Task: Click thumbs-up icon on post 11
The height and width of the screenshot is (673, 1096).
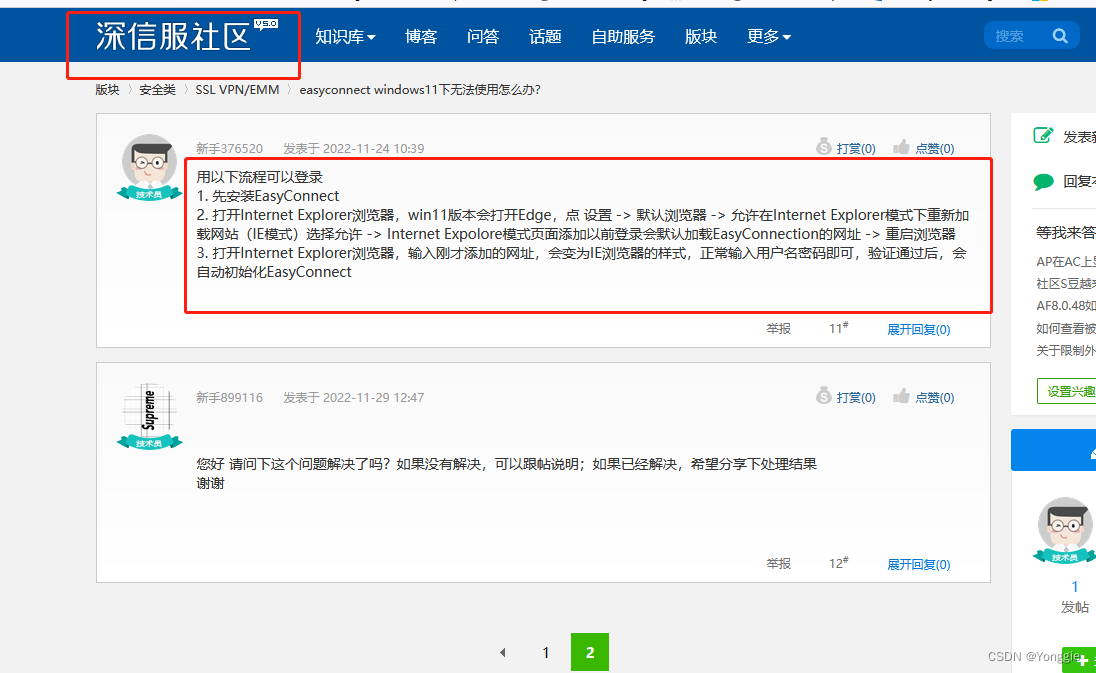Action: 902,147
